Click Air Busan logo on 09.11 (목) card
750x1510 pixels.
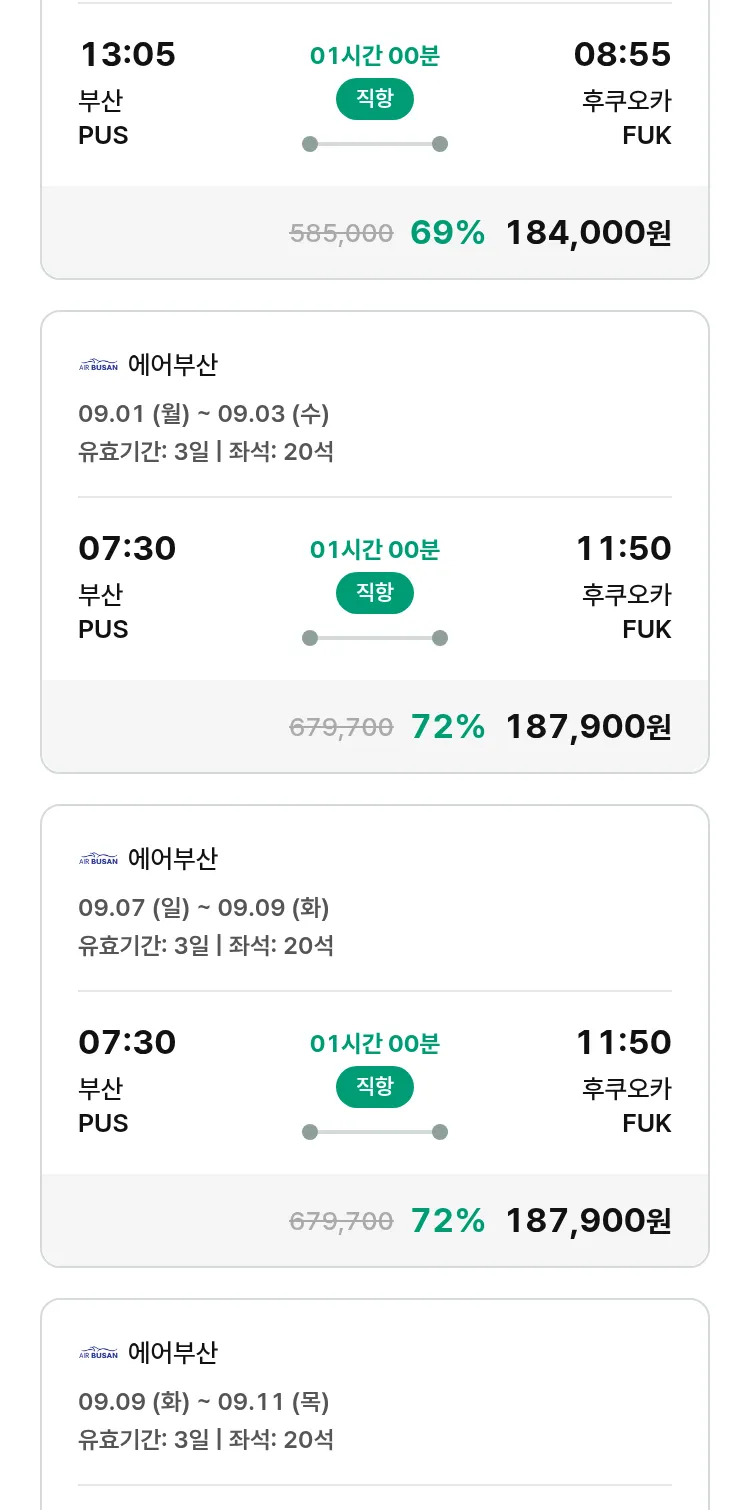click(98, 1353)
